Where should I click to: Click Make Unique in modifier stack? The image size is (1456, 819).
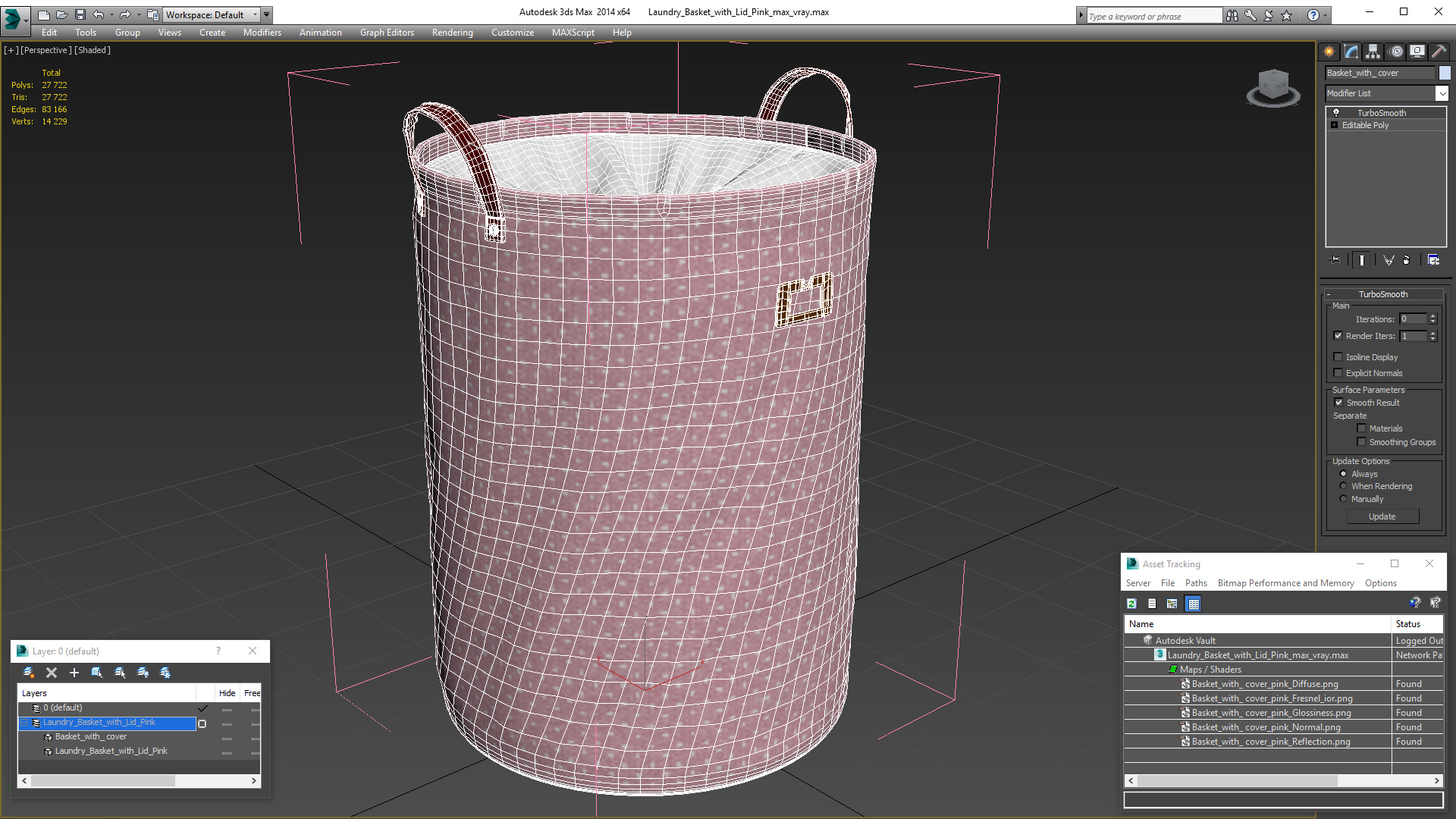1389,260
